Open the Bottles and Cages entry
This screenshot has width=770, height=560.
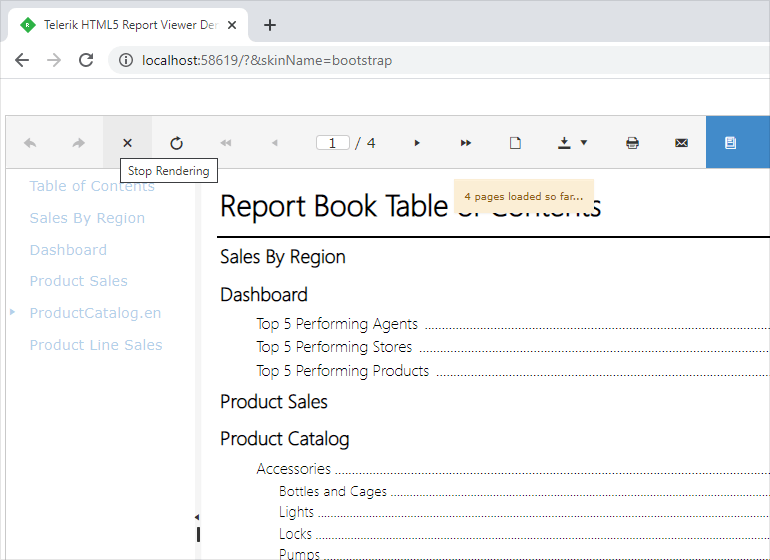pos(333,491)
